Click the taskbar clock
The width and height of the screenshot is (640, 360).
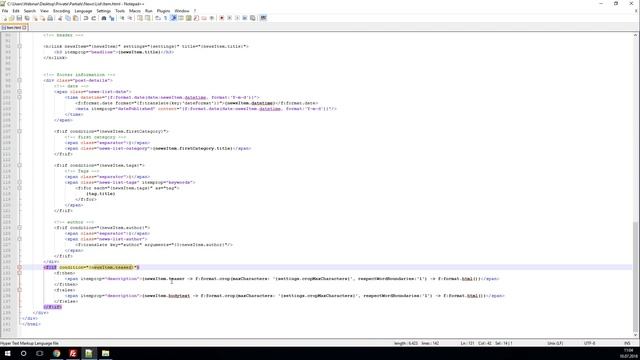point(628,353)
